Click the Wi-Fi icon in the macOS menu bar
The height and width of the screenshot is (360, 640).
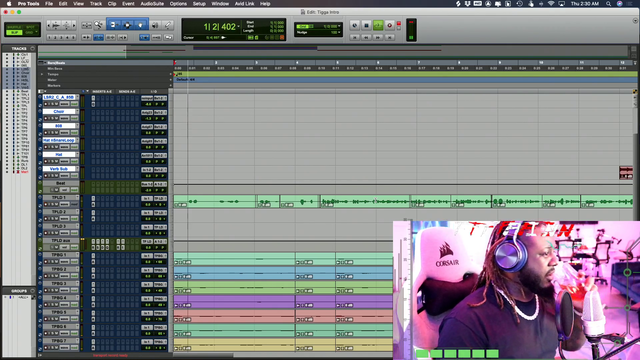(551, 4)
